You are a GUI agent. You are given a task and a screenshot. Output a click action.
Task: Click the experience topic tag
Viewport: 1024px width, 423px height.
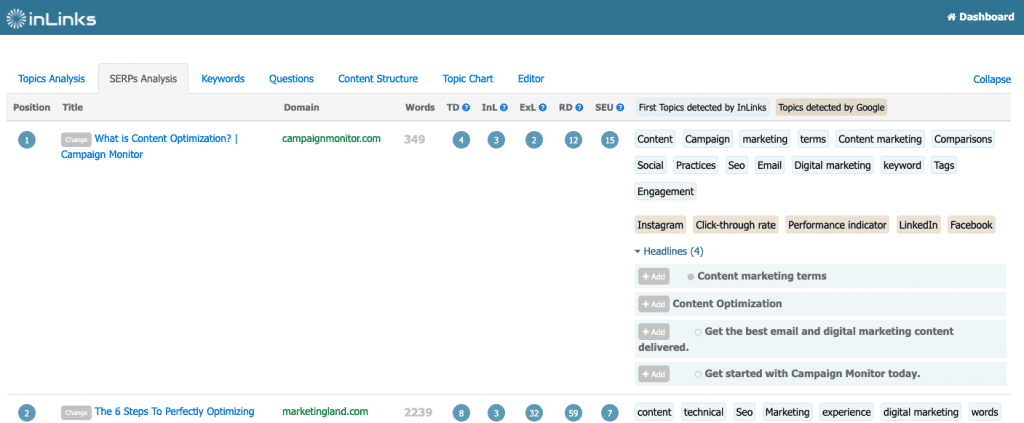[846, 413]
